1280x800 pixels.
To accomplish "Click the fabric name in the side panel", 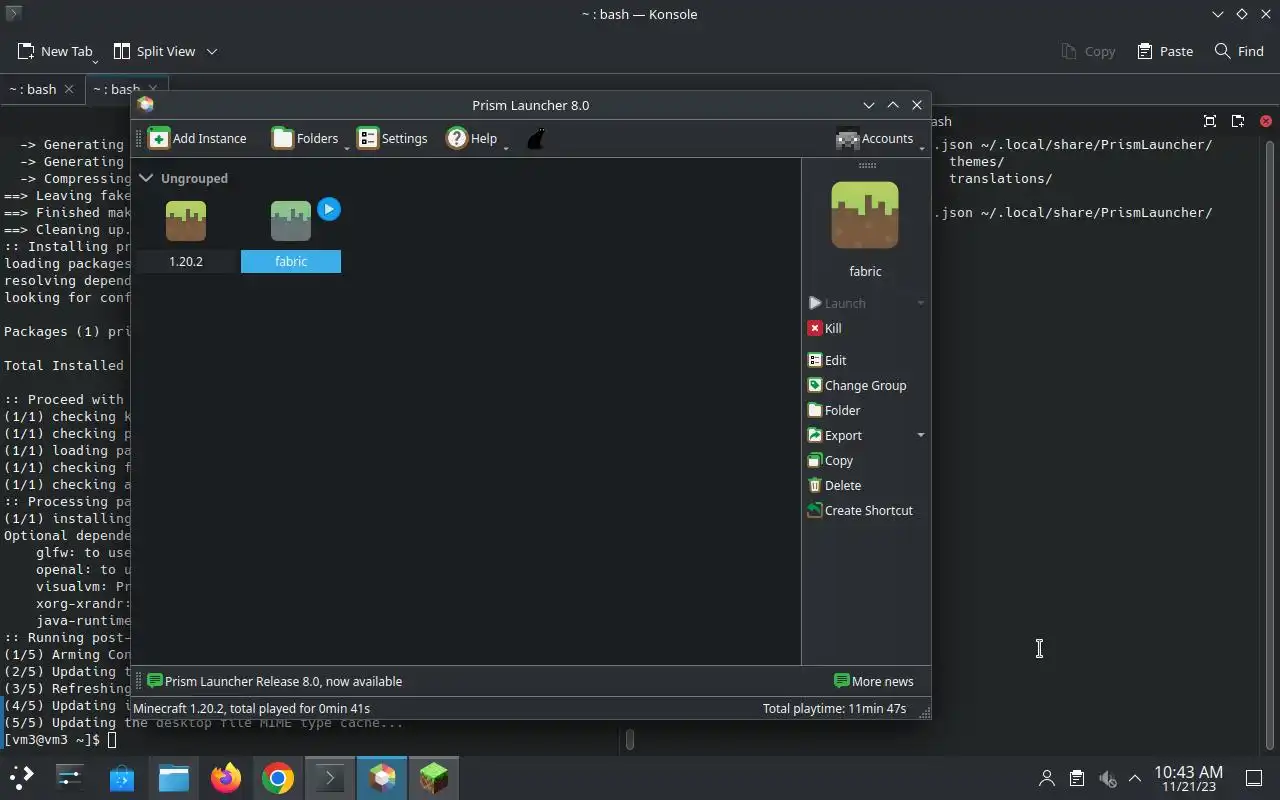I will (x=865, y=271).
